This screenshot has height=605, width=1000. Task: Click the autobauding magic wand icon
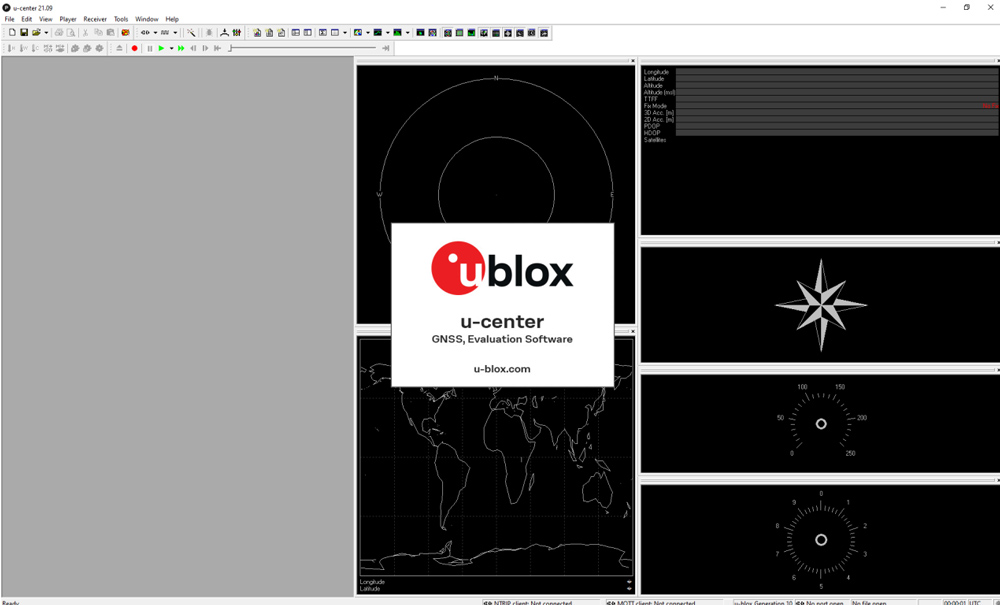(191, 33)
